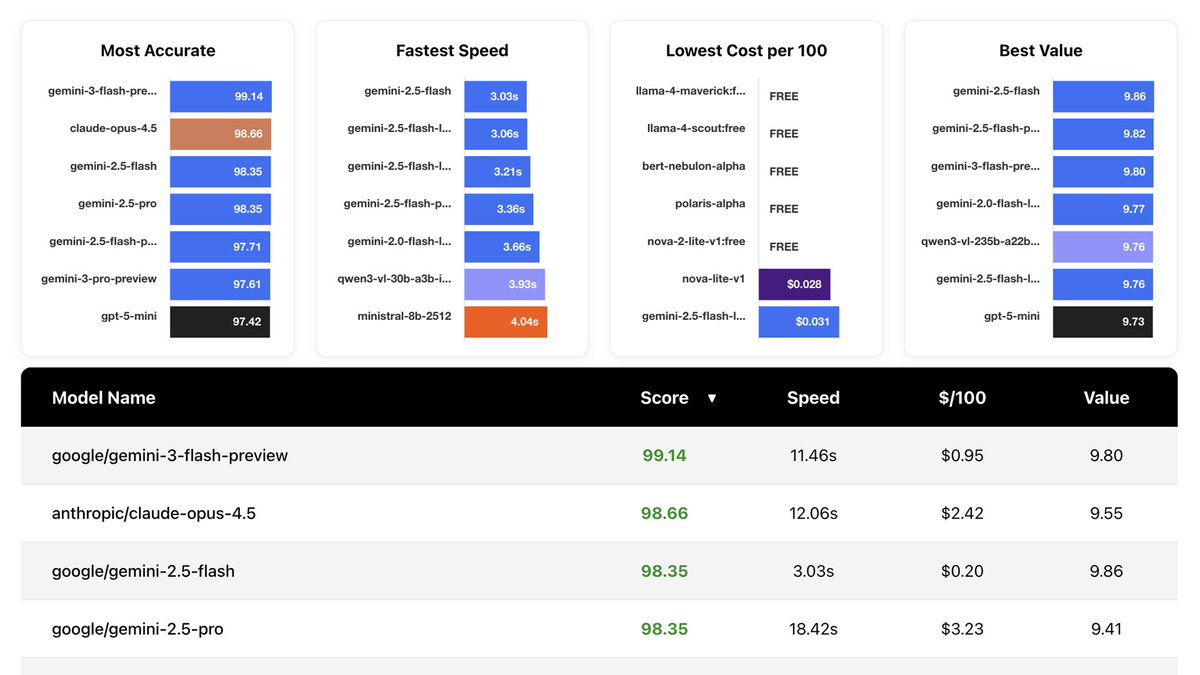
Task: Click the qwen3-vl-235b value bar
Action: point(1102,246)
